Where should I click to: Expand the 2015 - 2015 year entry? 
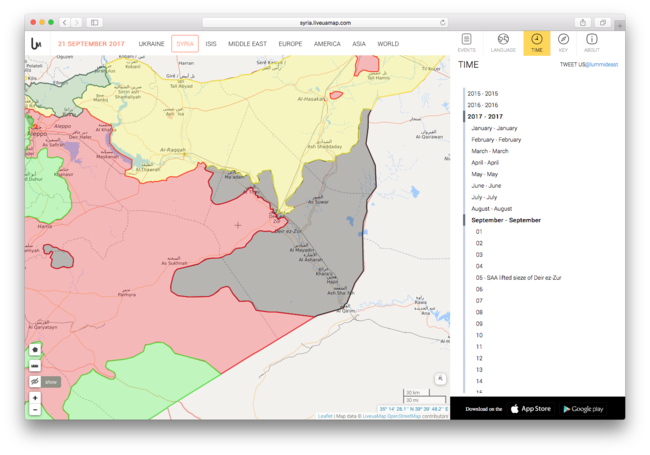pos(482,93)
